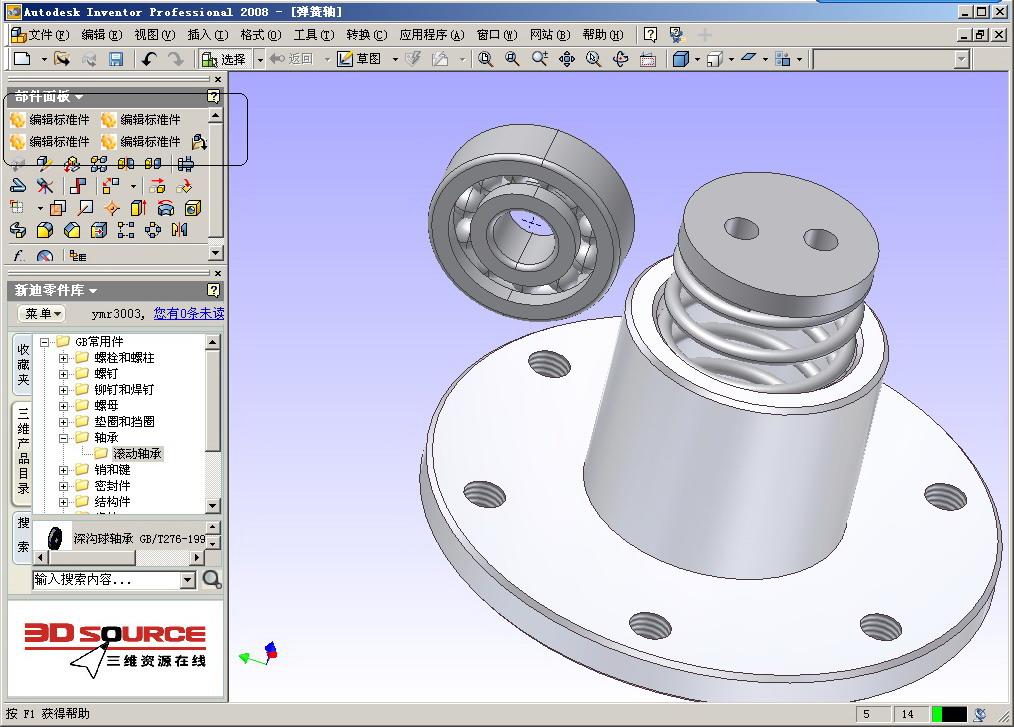Click the 您有0条未读 link
1014x727 pixels.
coord(189,314)
